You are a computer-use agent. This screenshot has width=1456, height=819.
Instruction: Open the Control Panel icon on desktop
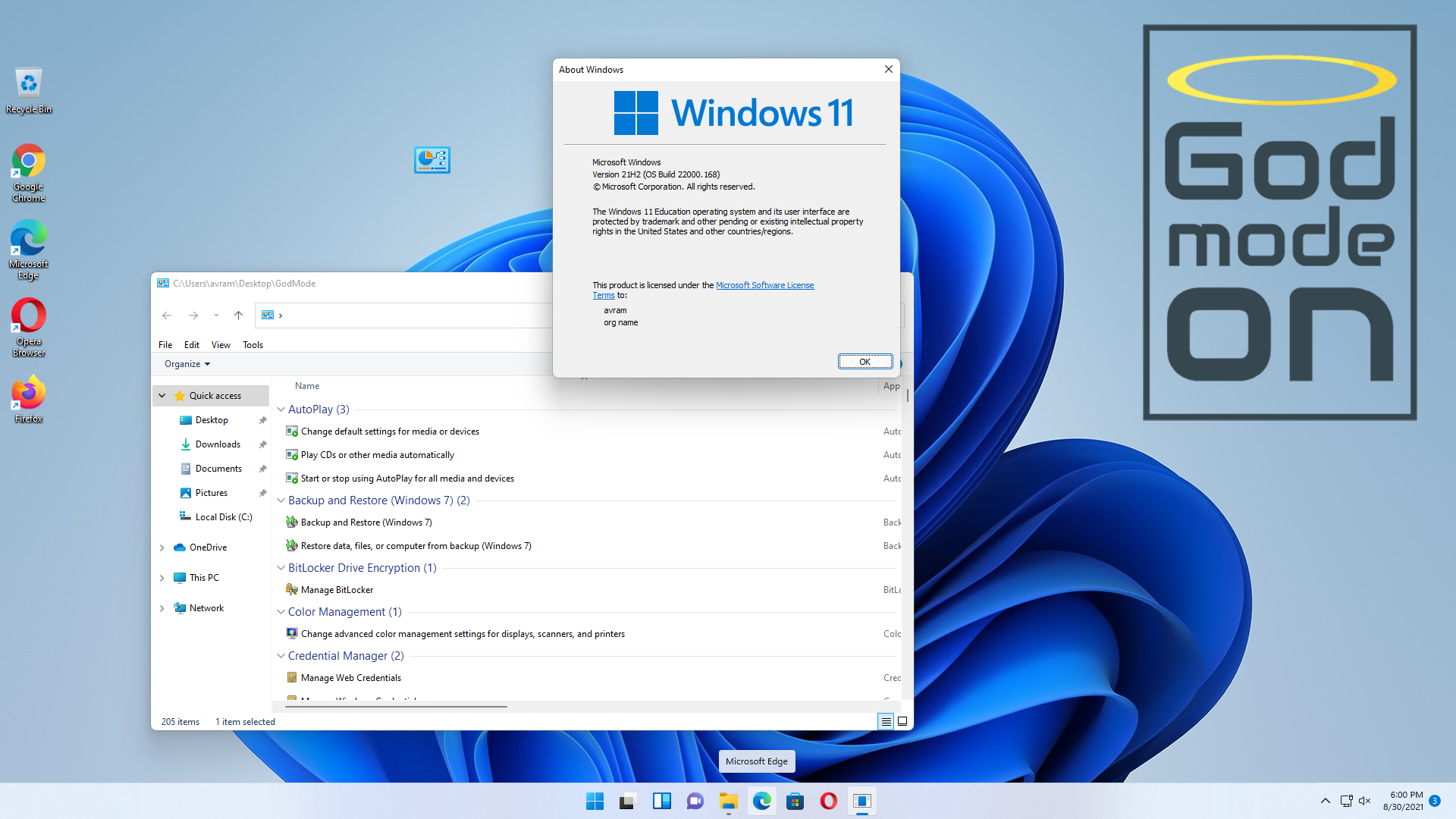coord(432,159)
